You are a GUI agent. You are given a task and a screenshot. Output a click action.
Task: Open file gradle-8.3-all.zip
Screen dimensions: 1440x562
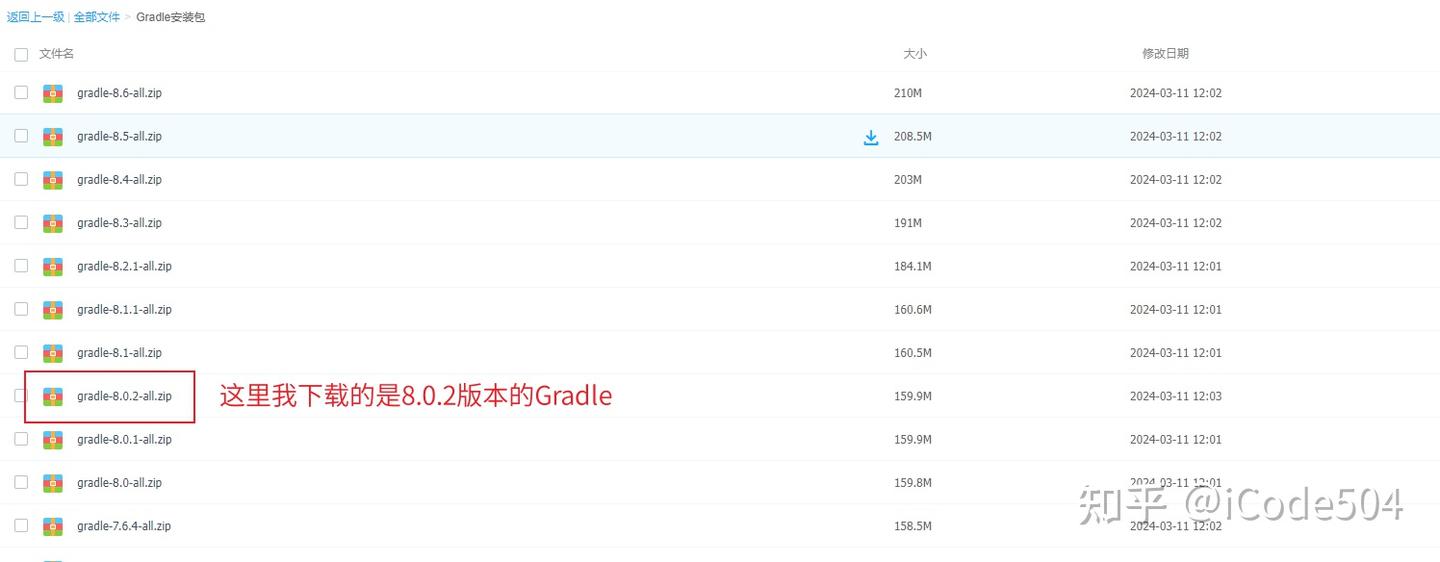[x=119, y=223]
